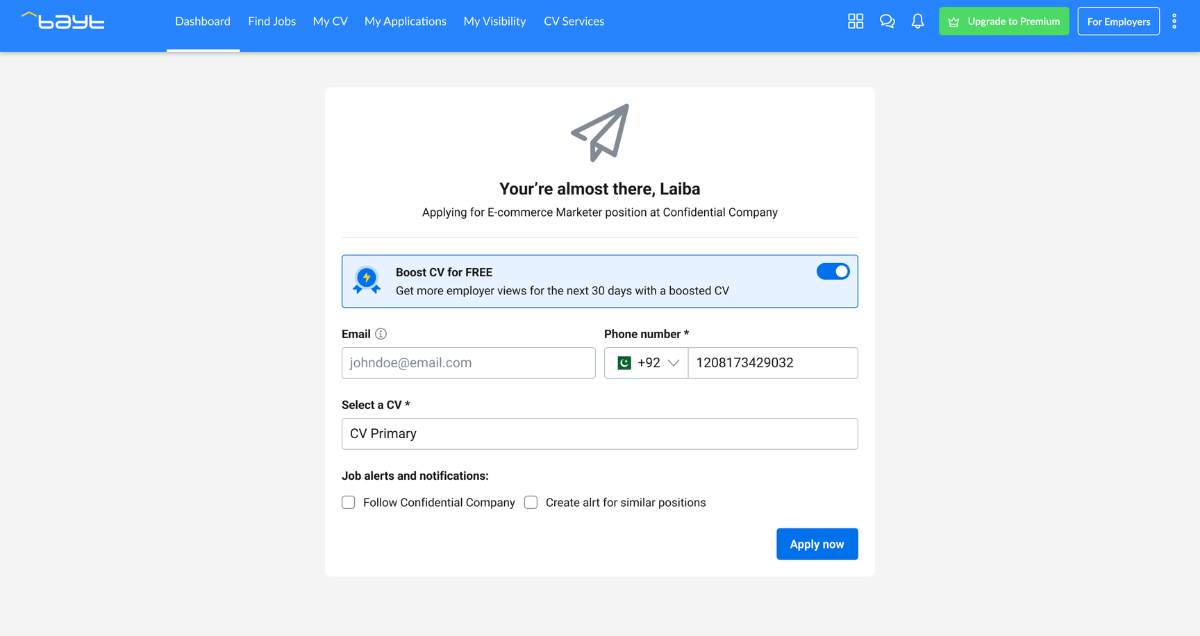1200x636 pixels.
Task: Go to Find Jobs tab
Action: 272,21
